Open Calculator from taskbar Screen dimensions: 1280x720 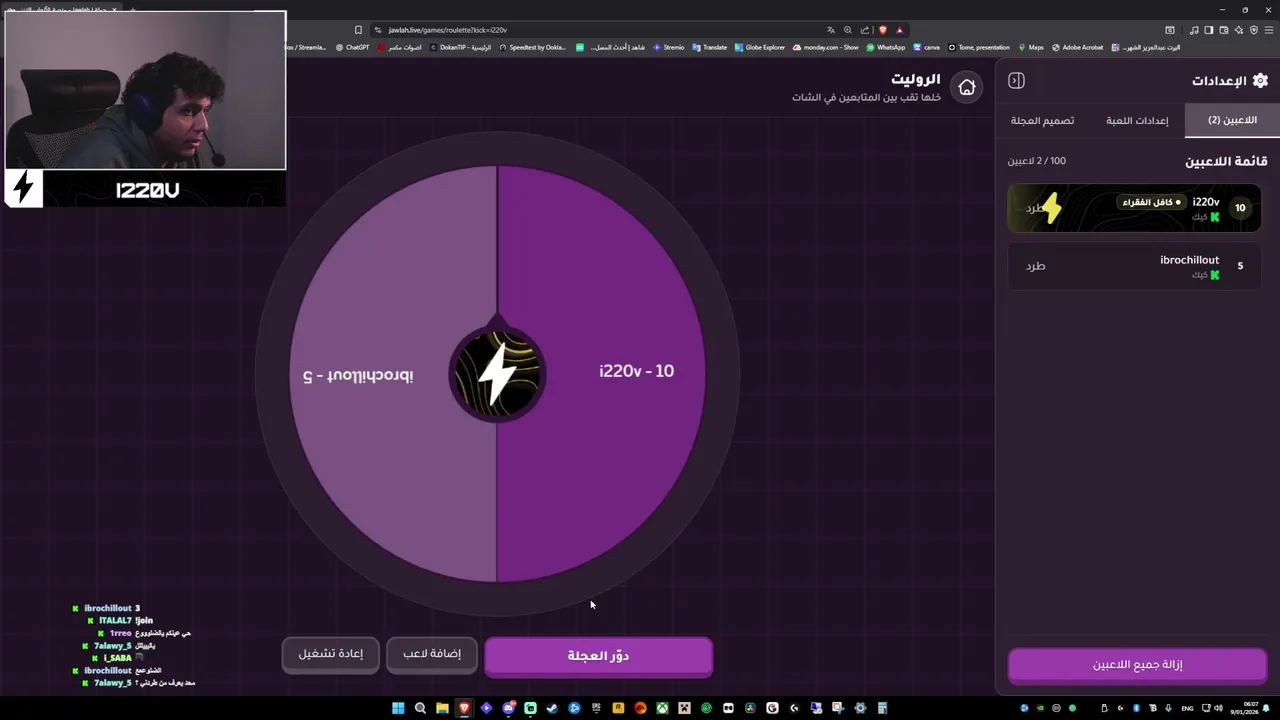tap(882, 708)
